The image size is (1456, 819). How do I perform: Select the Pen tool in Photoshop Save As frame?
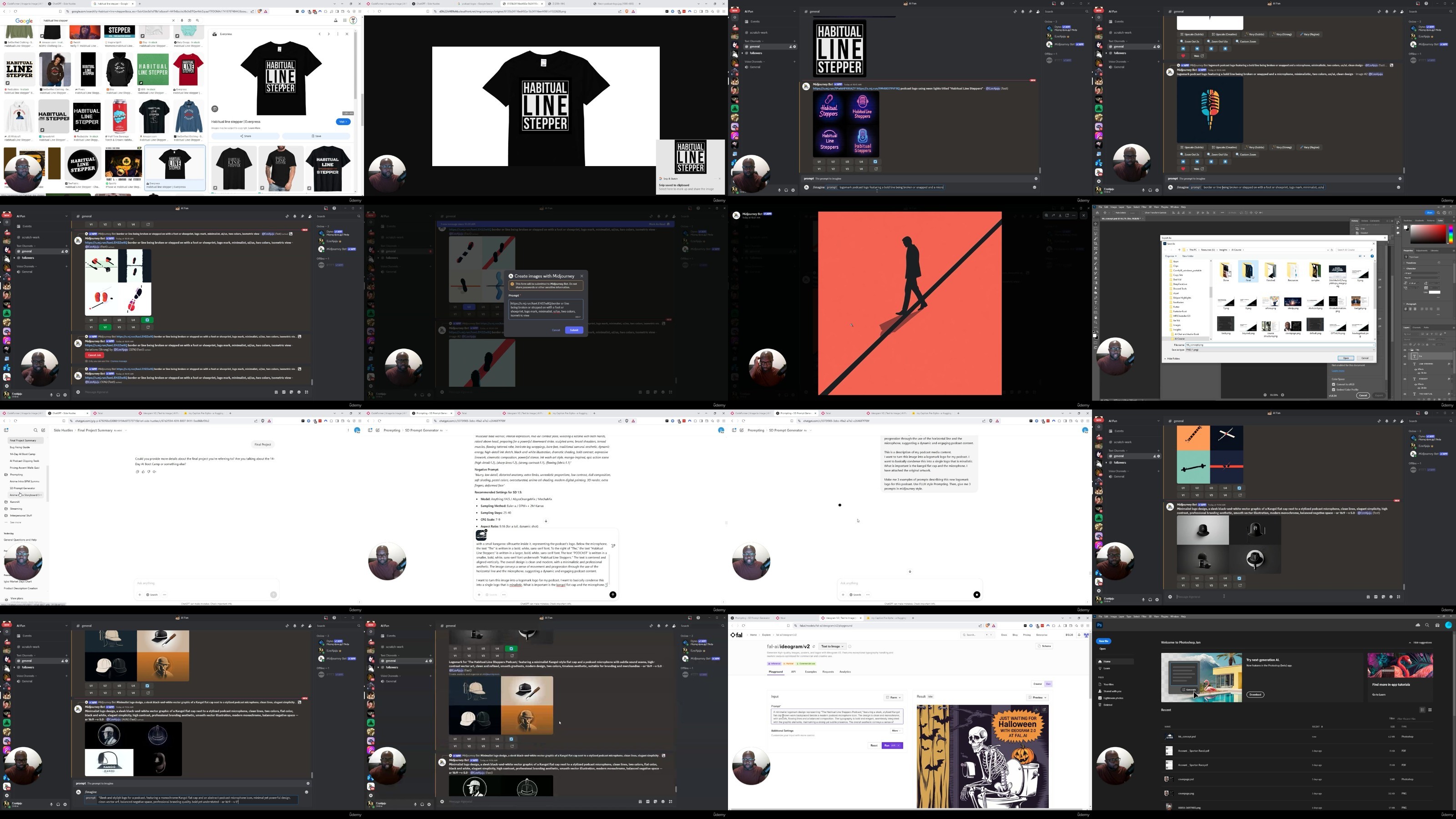pos(1095,298)
